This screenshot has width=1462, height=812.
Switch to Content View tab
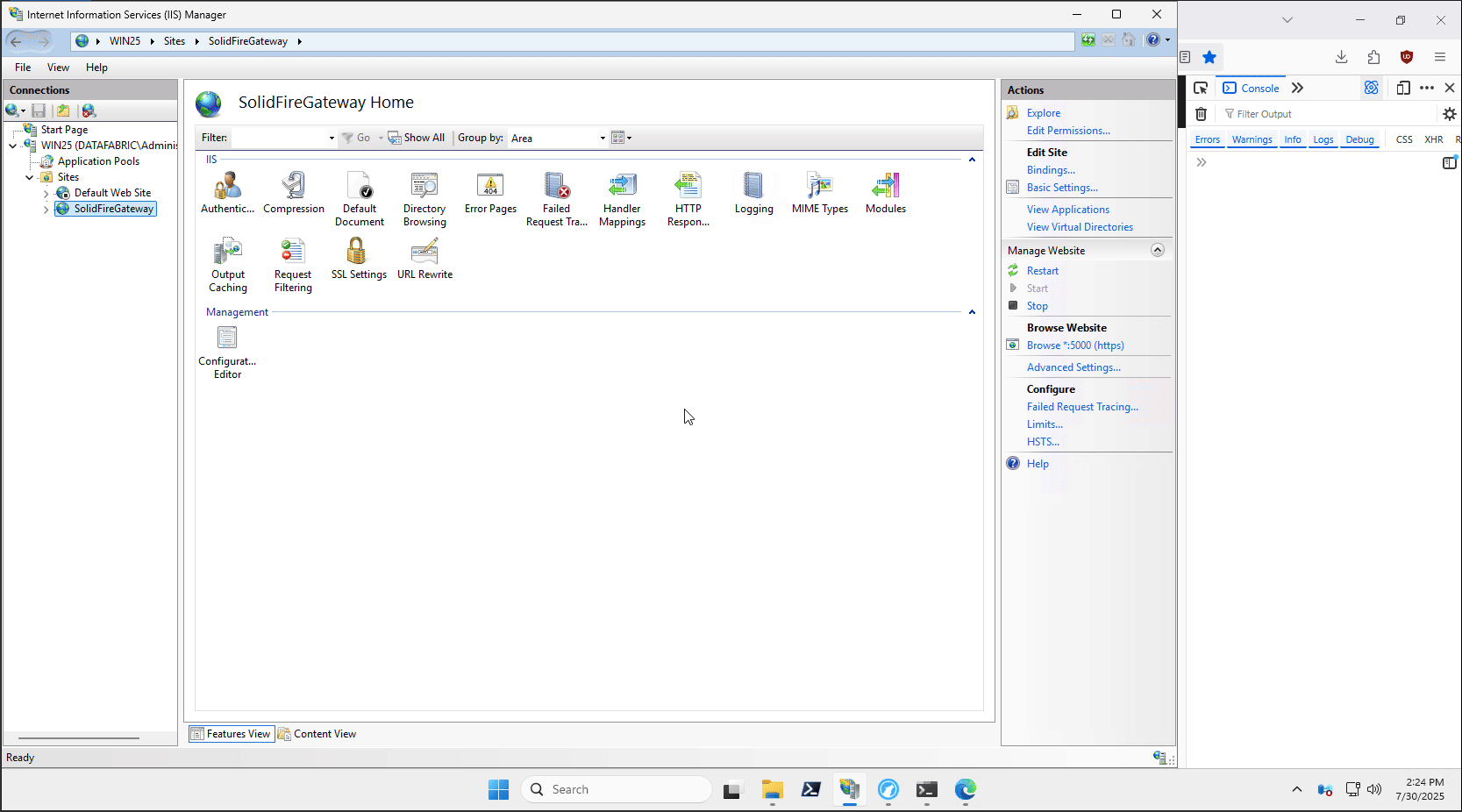click(x=317, y=734)
